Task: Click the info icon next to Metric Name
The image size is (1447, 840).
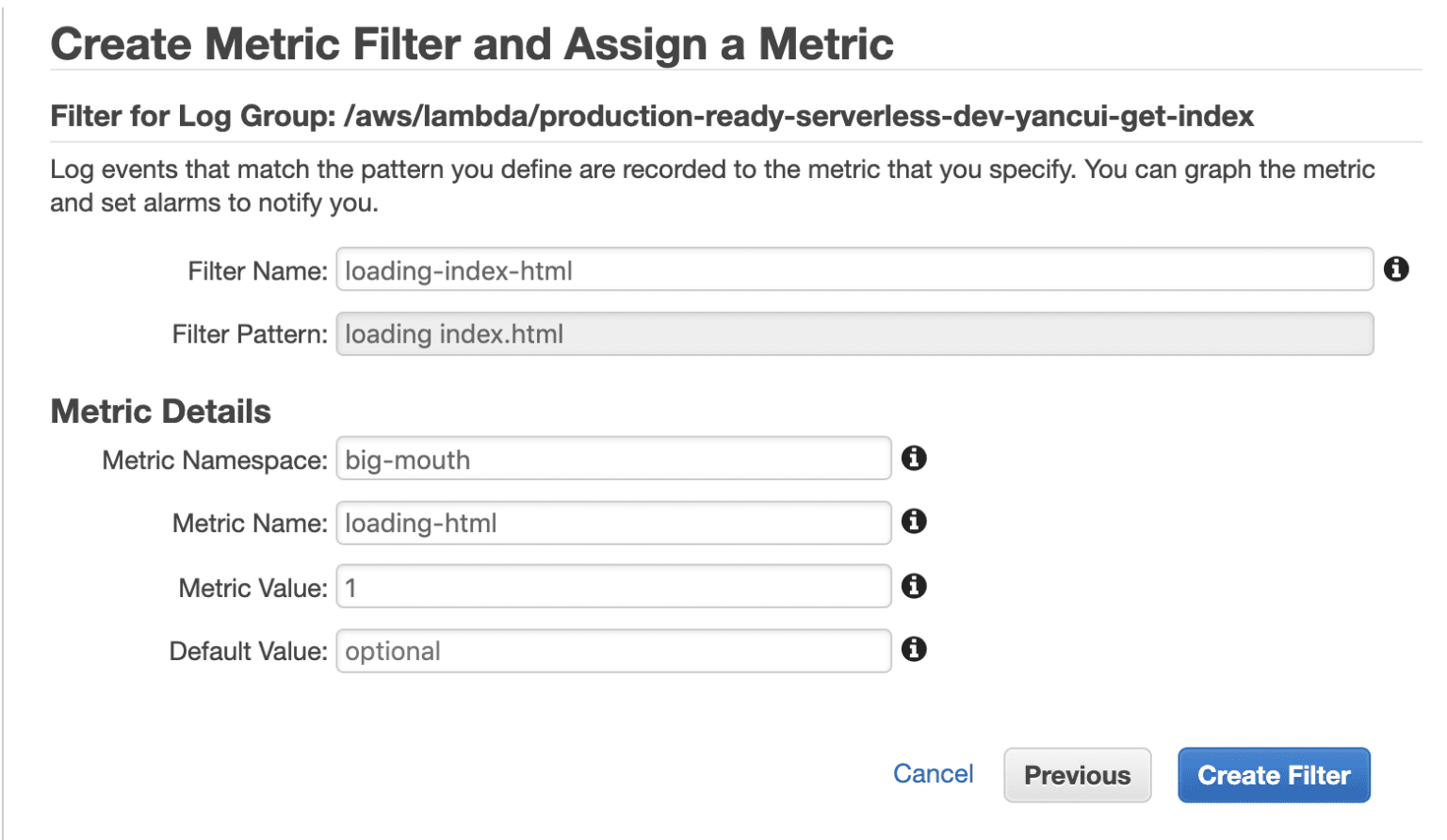Action: pos(913,522)
